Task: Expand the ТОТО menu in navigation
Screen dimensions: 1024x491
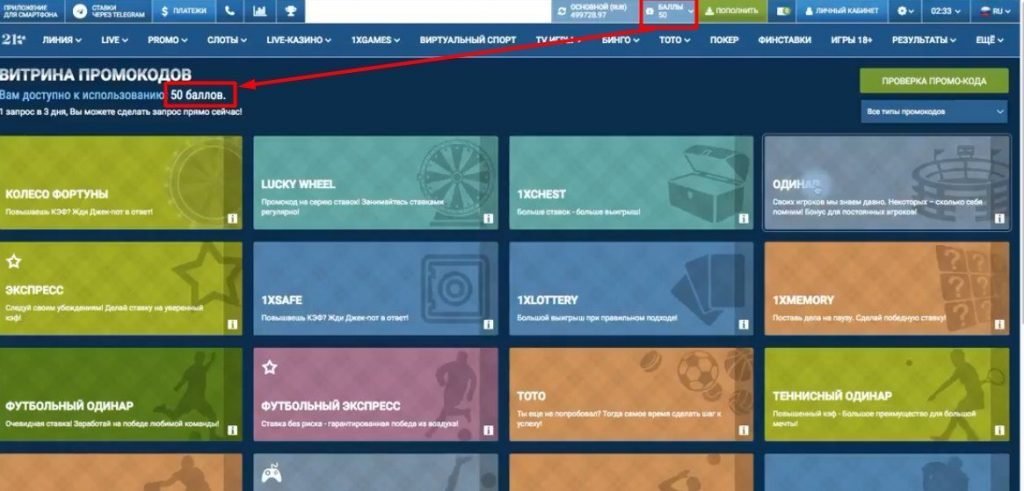Action: pyautogui.click(x=675, y=40)
